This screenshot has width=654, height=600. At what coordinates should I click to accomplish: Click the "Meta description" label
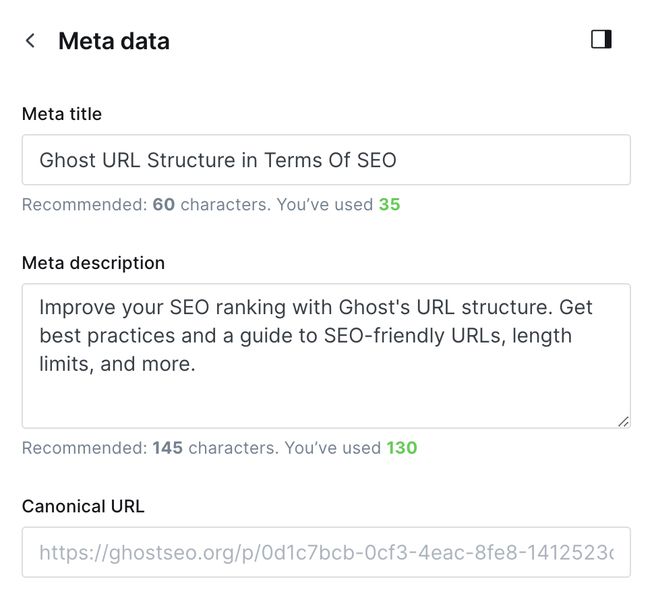coord(93,263)
